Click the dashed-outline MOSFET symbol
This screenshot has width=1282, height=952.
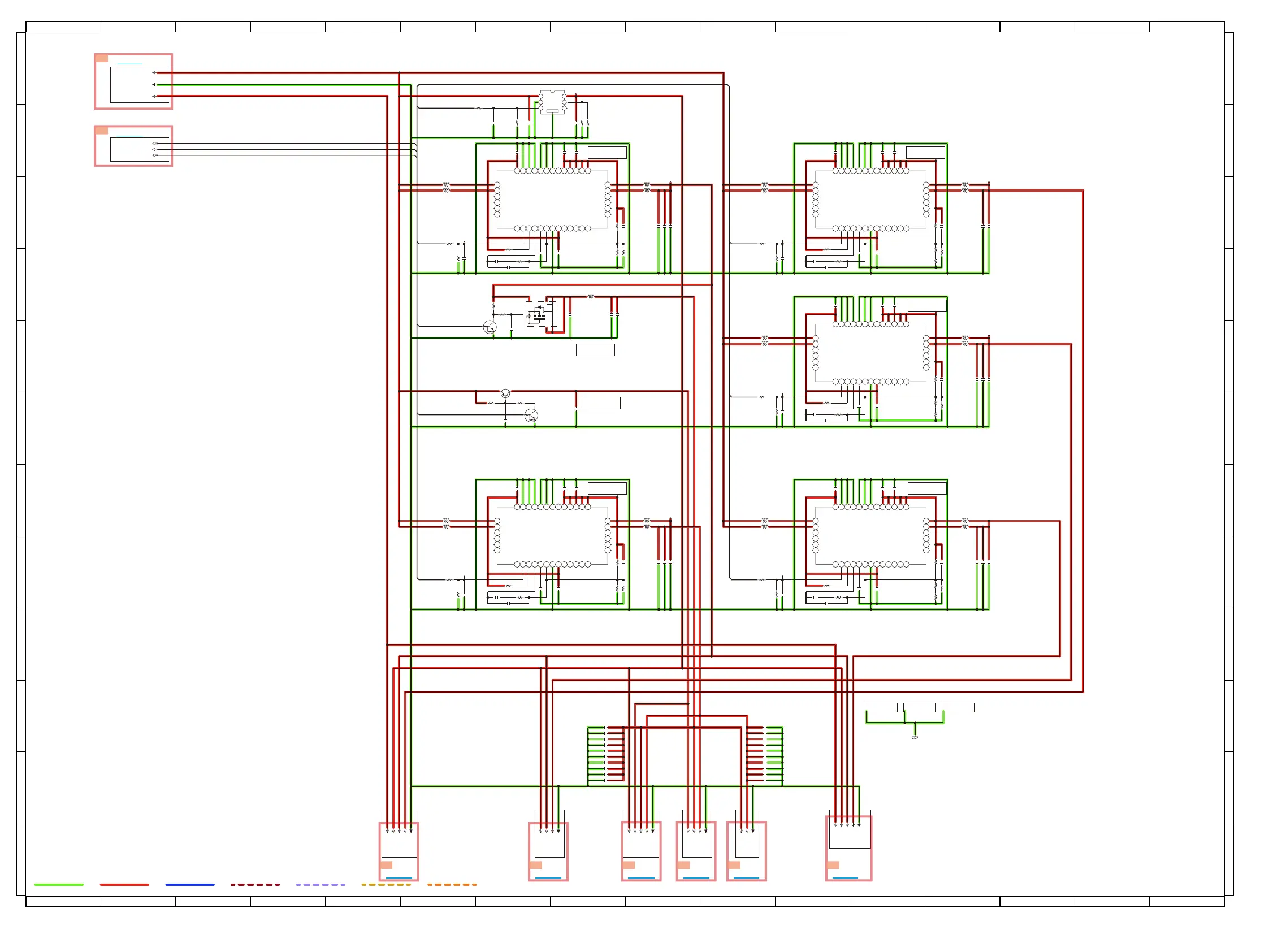(x=540, y=315)
